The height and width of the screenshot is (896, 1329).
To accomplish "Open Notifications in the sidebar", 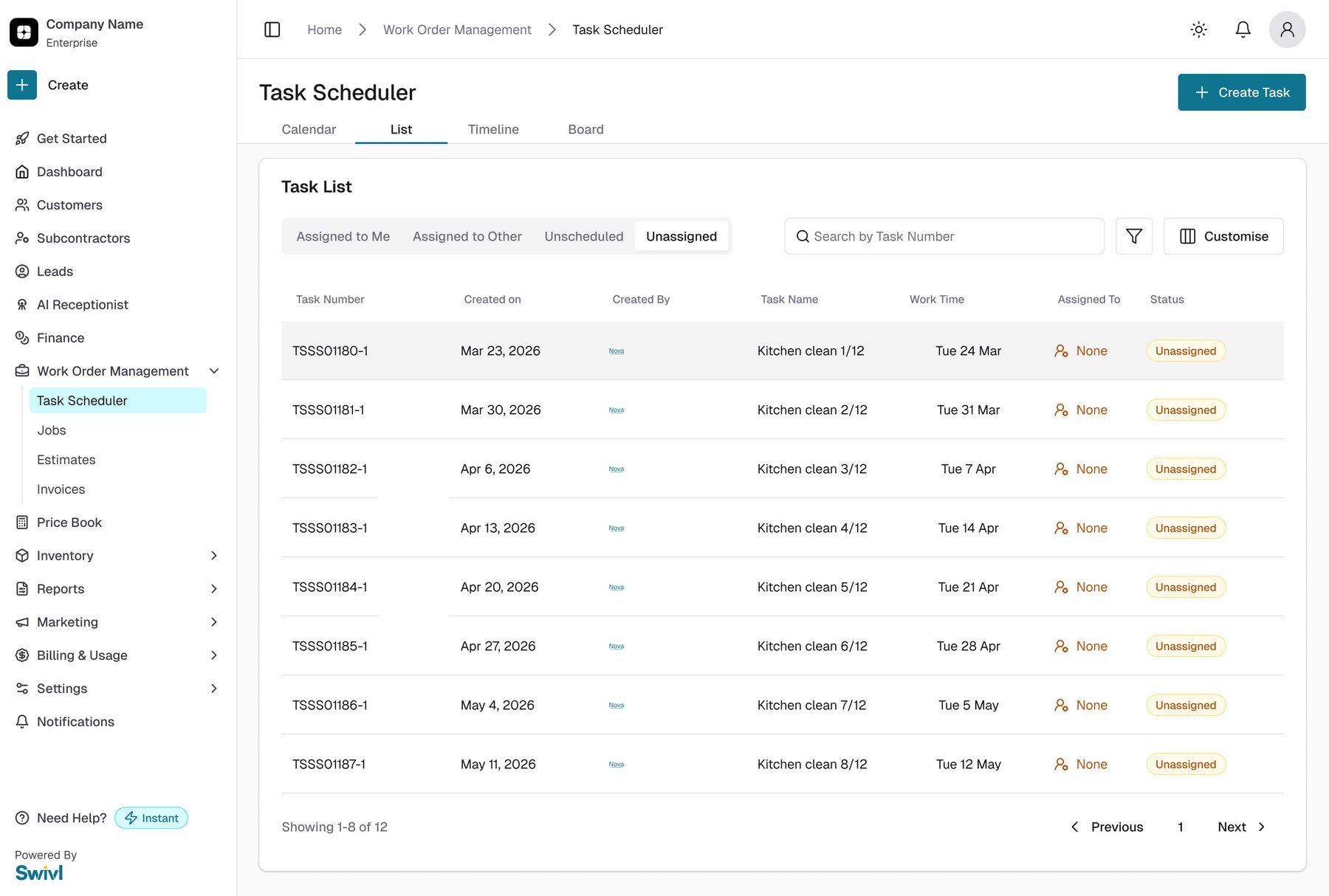I will 75,722.
